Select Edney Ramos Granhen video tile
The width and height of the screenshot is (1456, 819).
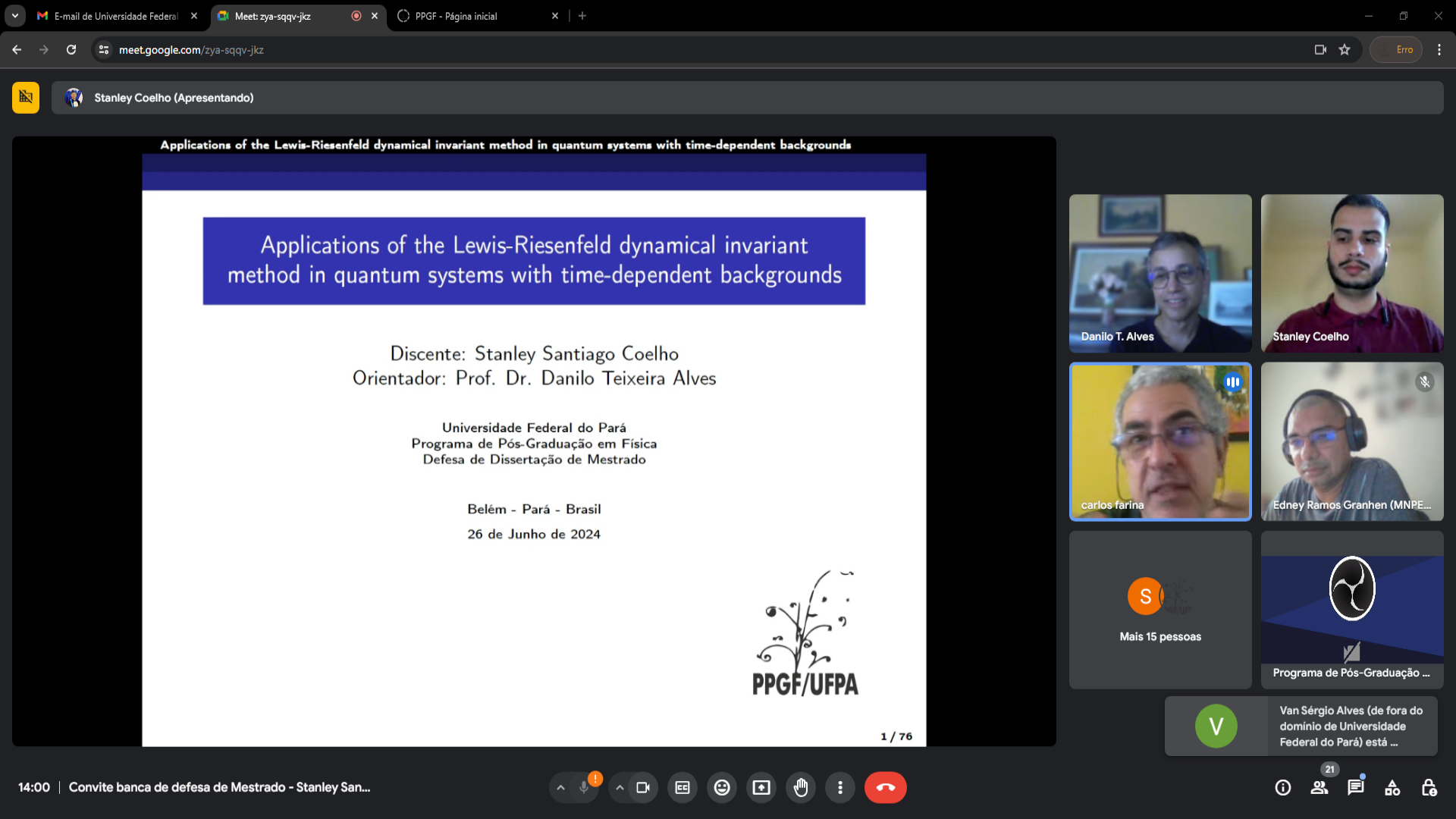(1352, 441)
